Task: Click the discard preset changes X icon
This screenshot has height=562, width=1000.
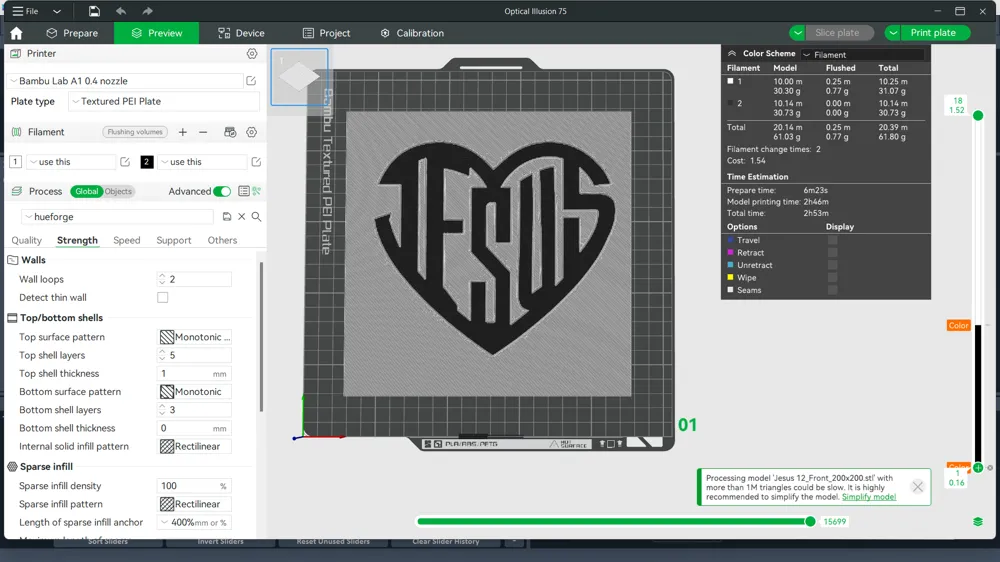Action: pos(242,217)
